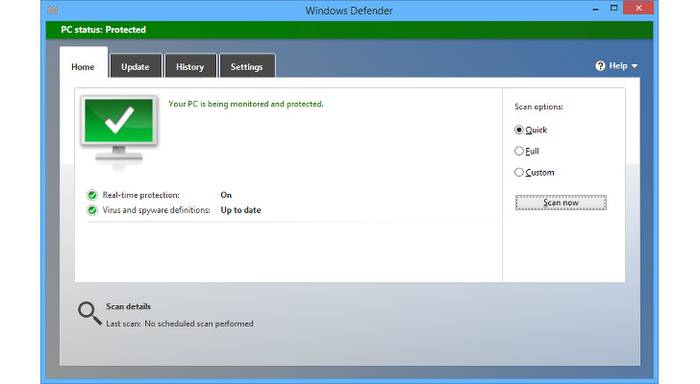700x384 pixels.
Task: Close the Windows Defender window
Action: tap(638, 8)
